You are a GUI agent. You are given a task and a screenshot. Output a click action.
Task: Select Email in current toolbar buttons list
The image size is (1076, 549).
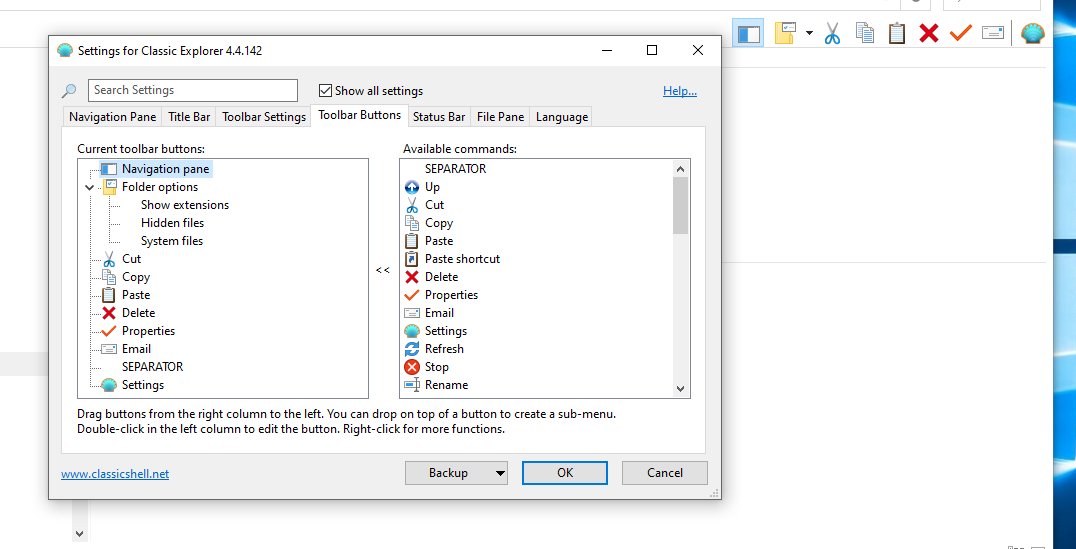click(x=136, y=349)
